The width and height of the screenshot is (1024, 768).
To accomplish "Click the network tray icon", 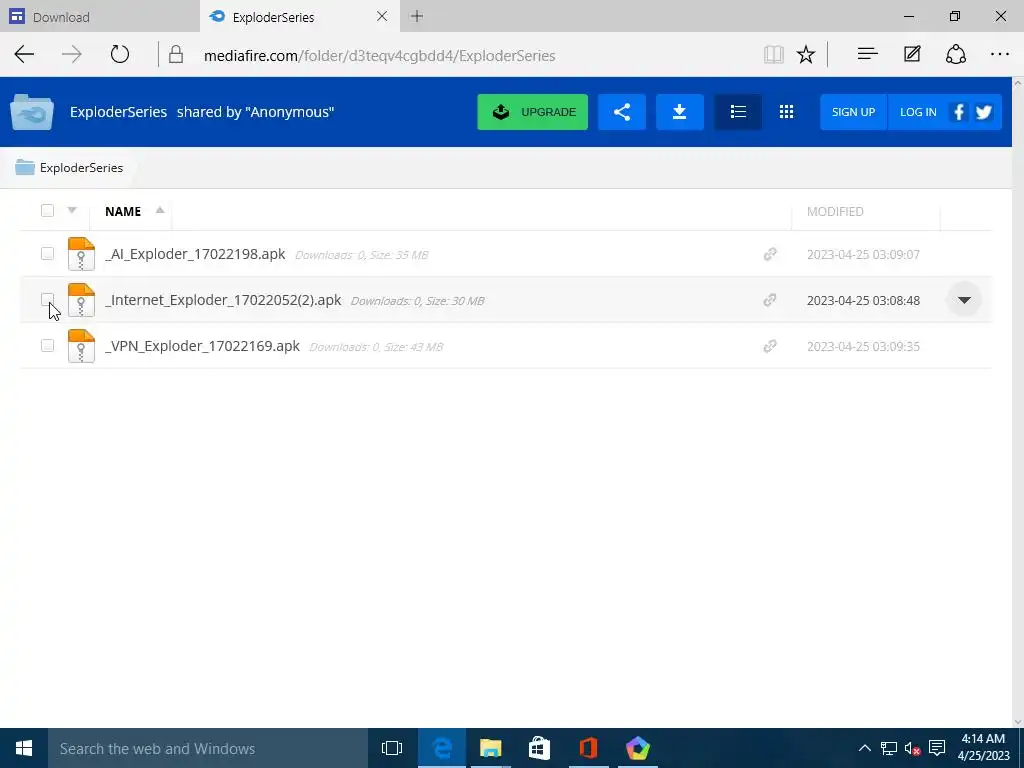I will (x=888, y=748).
